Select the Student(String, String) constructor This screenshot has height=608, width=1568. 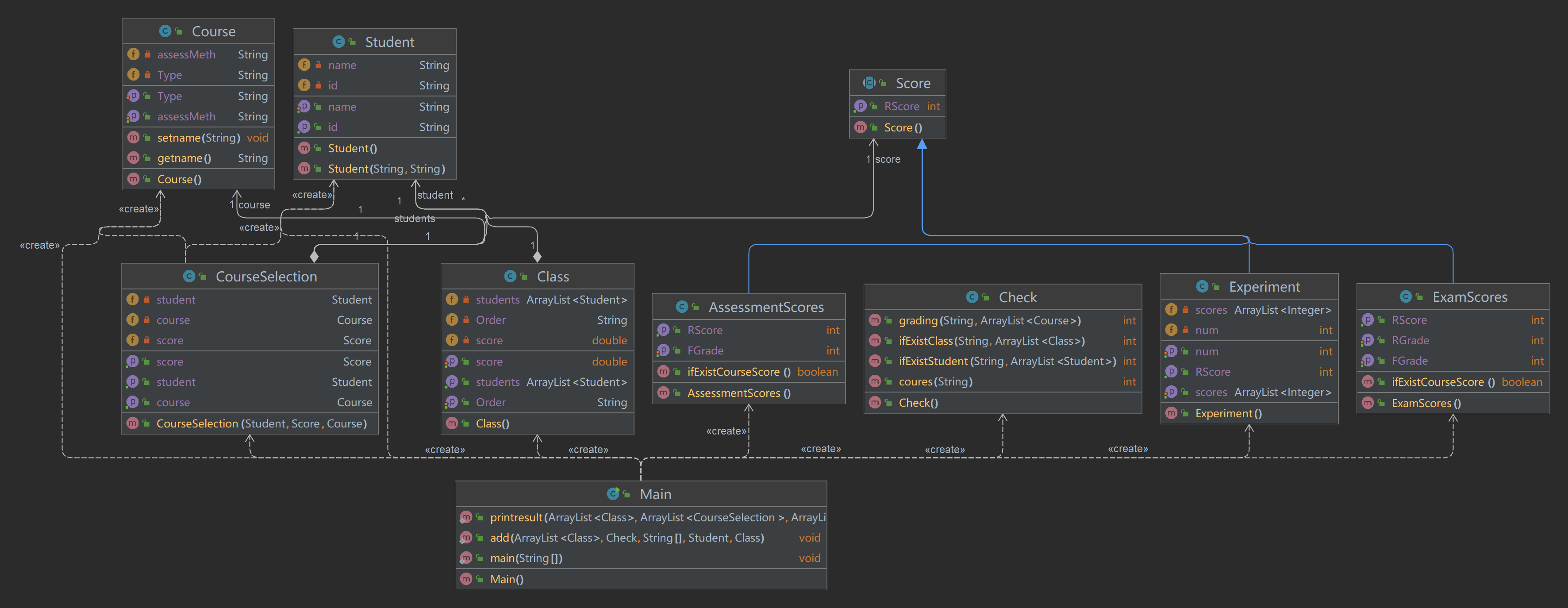[x=386, y=169]
